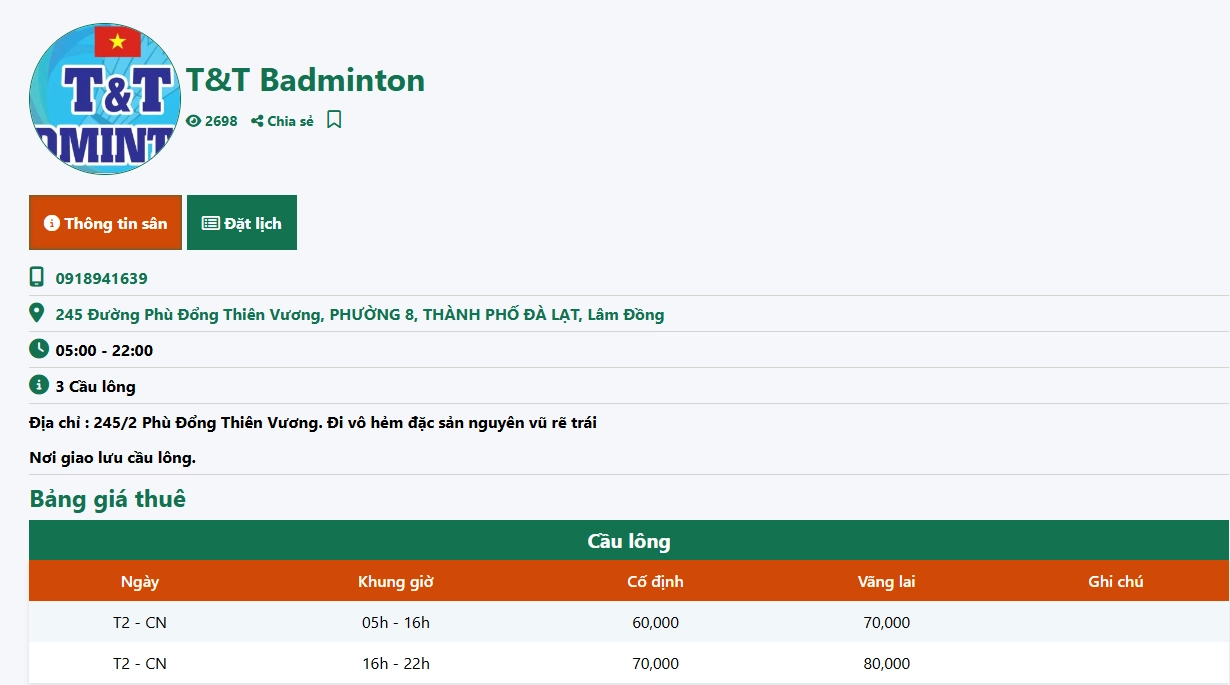Click the Khung giờ column header
Image resolution: width=1230 pixels, height=685 pixels.
396,581
